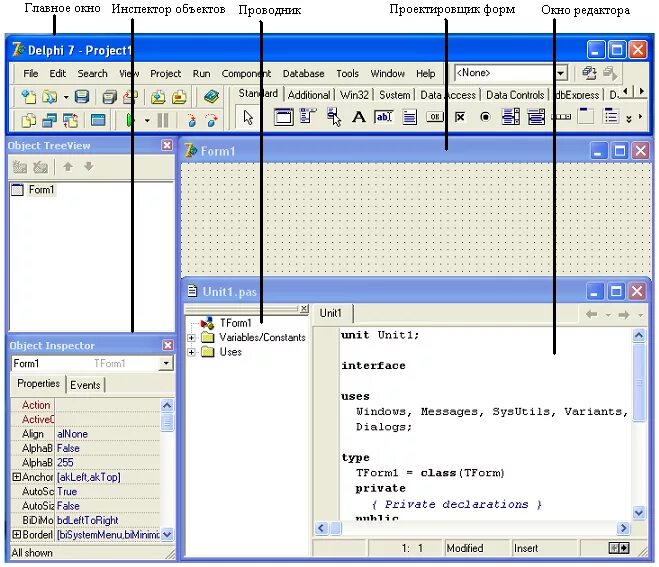The width and height of the screenshot is (659, 567).
Task: Select the Edit component icon
Action: pyautogui.click(x=384, y=116)
